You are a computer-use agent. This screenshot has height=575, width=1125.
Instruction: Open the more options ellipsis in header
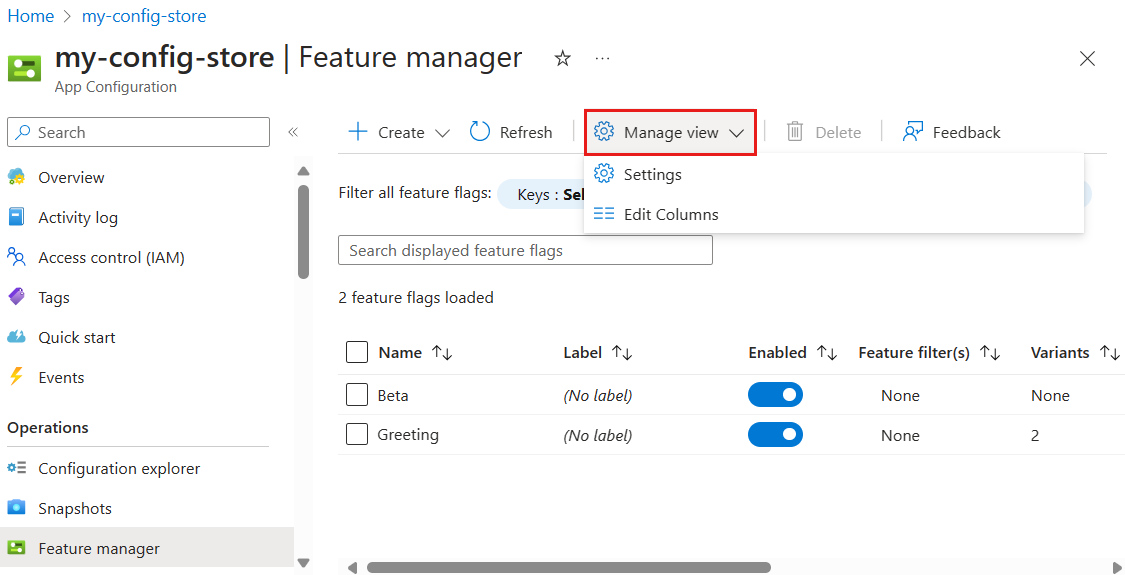point(602,59)
